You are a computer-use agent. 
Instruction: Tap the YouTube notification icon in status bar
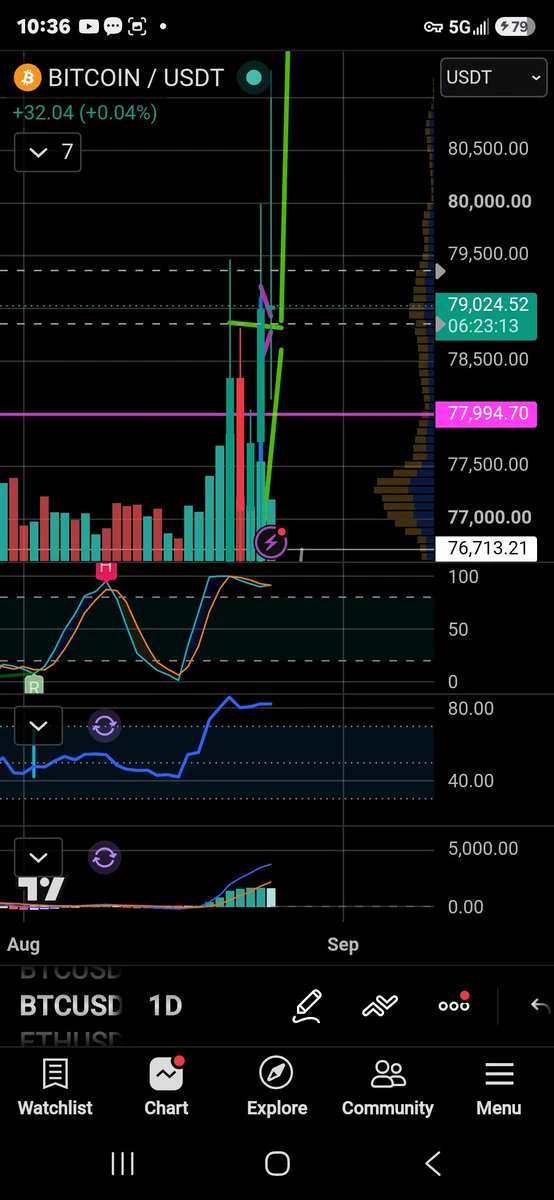(x=89, y=26)
